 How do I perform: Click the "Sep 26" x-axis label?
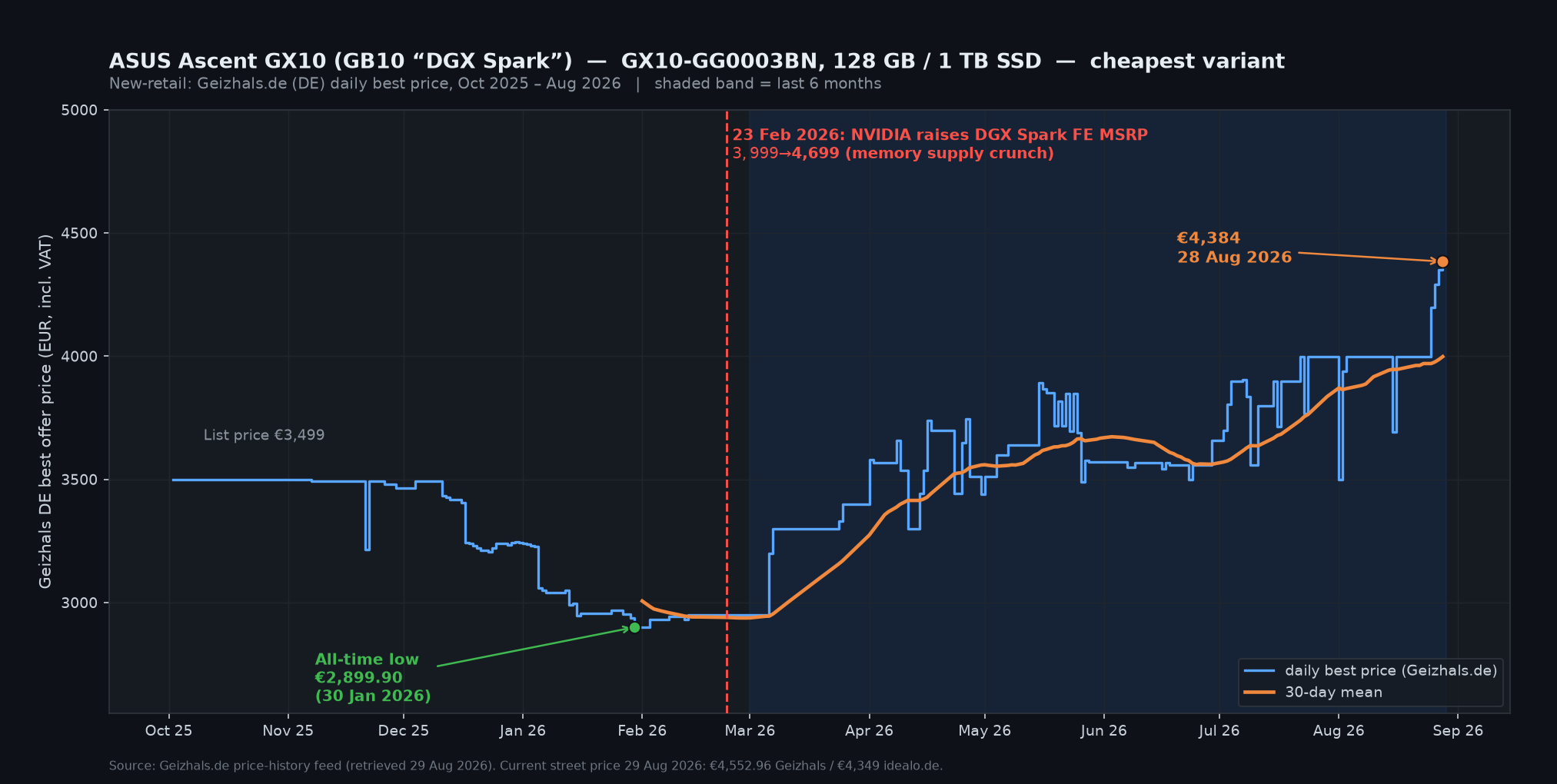click(x=1458, y=730)
